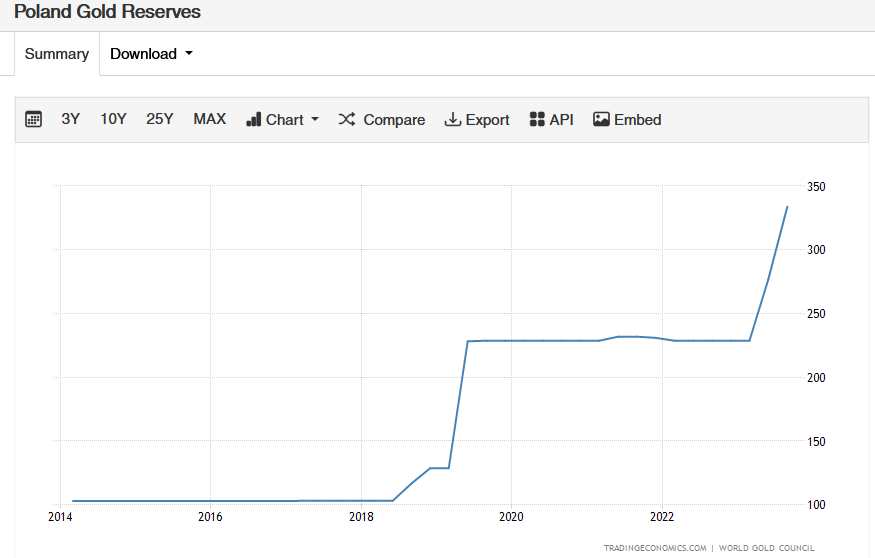Click the Compare label text
The height and width of the screenshot is (558, 875).
pos(394,119)
